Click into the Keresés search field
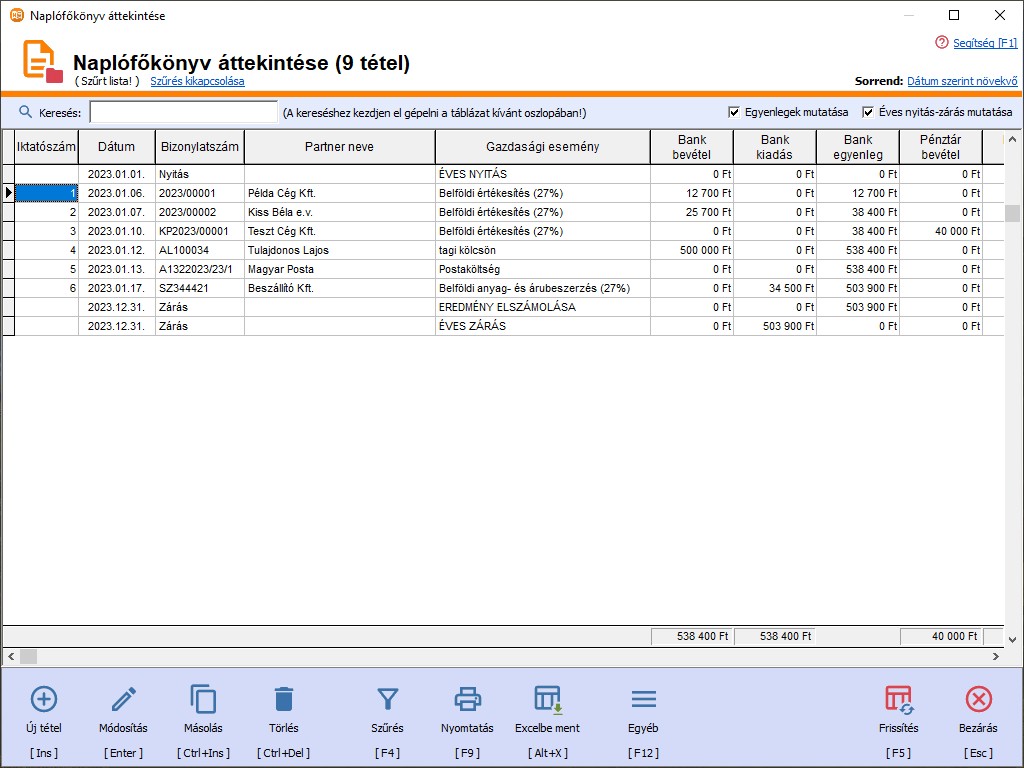Viewport: 1024px width, 768px height. tap(183, 112)
